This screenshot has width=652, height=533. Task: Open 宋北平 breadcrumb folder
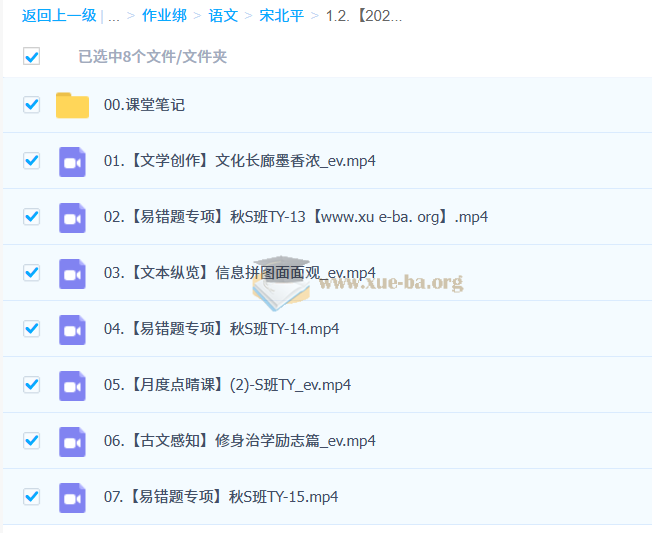[x=280, y=16]
